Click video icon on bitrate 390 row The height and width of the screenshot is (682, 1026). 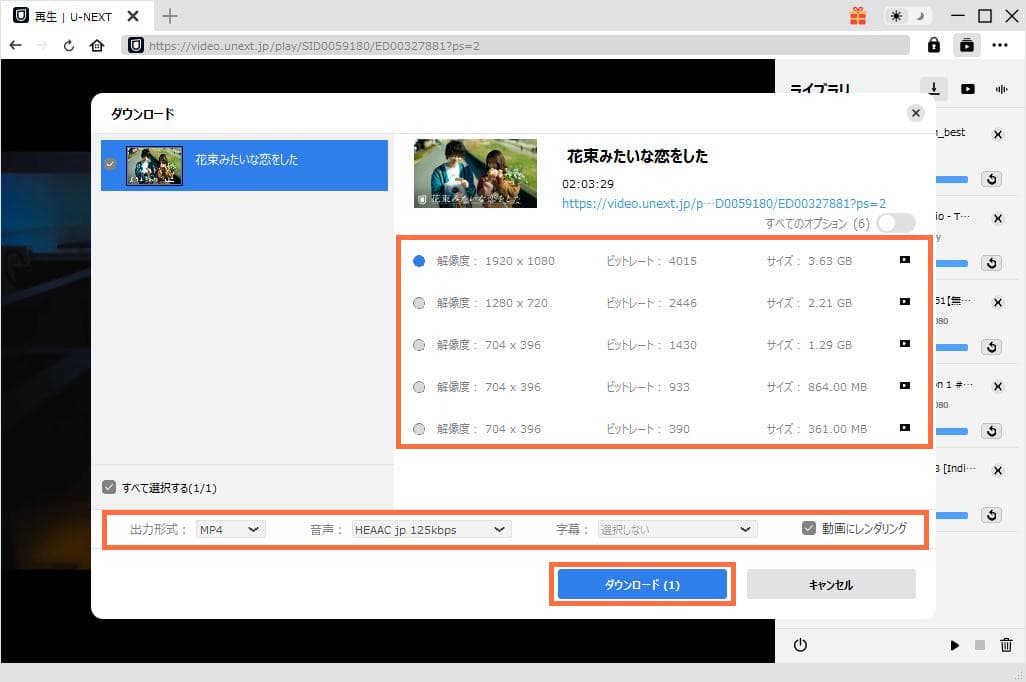(904, 427)
